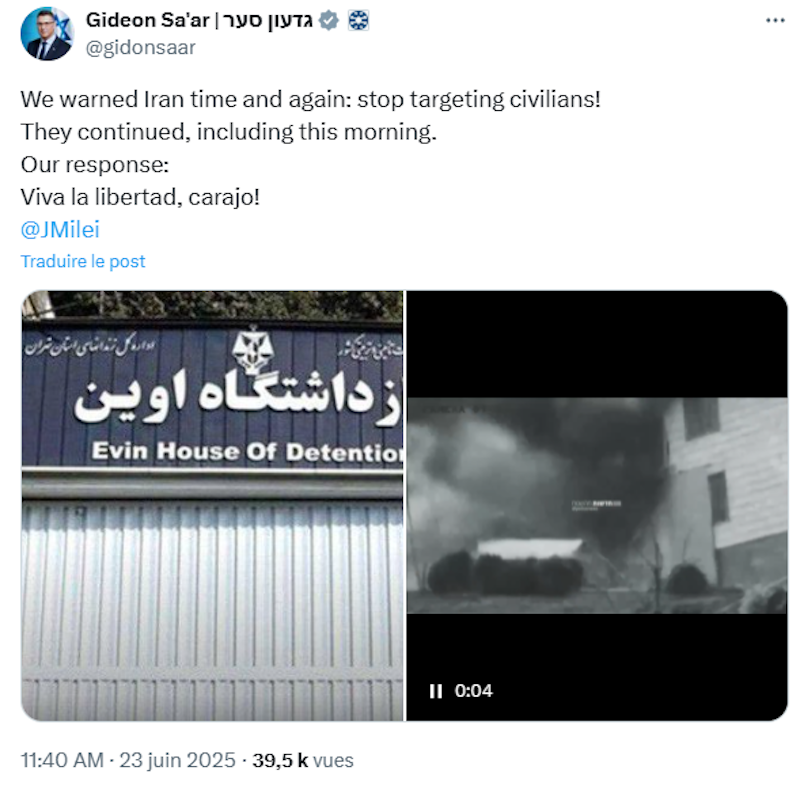The width and height of the screenshot is (800, 789).
Task: Click the 0:04 video time indicator
Action: click(x=473, y=691)
